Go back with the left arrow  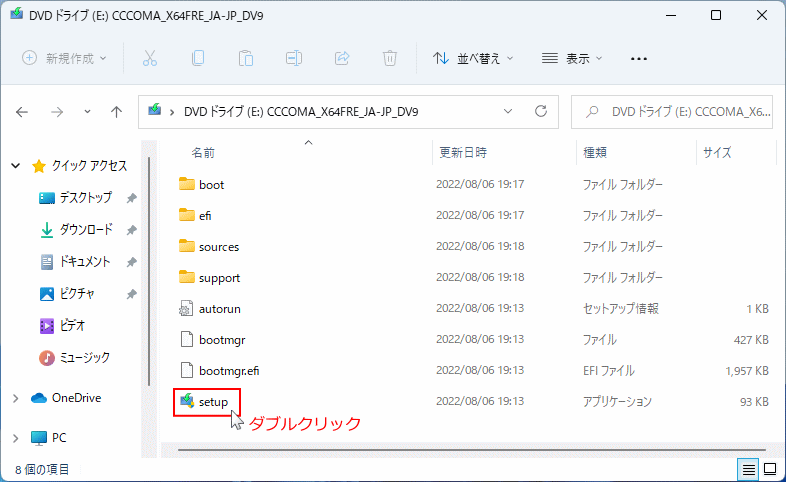[x=22, y=112]
